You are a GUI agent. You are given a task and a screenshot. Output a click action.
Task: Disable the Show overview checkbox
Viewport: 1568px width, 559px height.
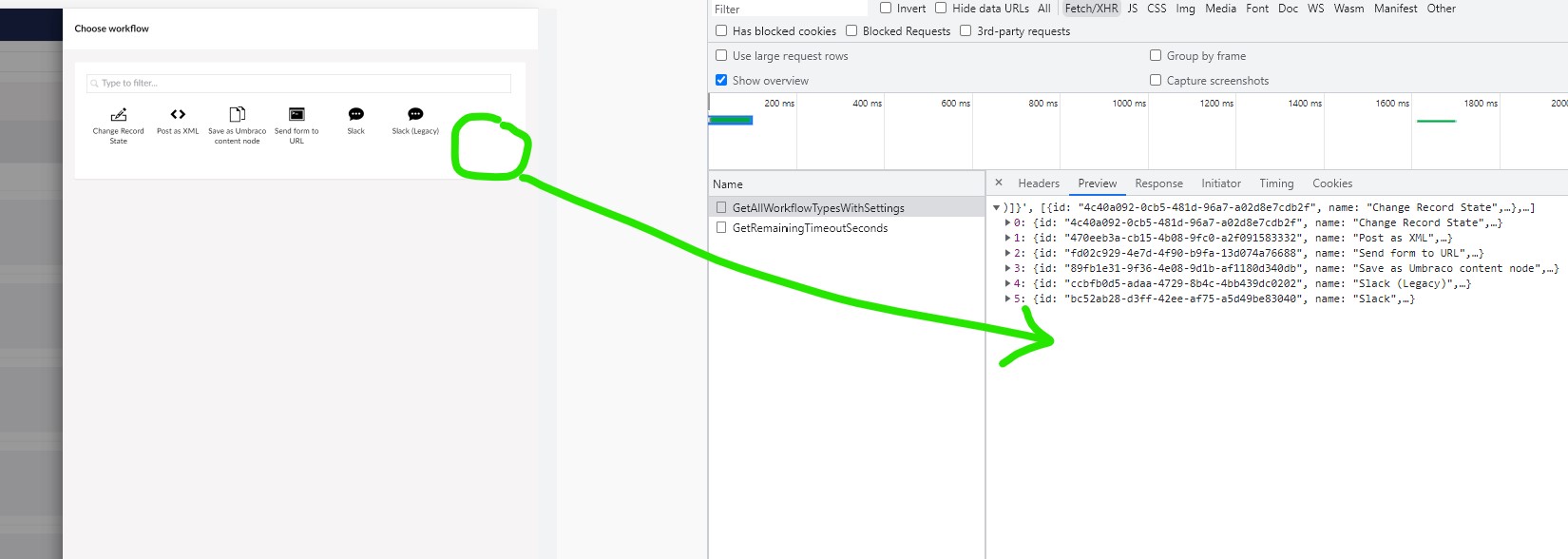pos(721,81)
